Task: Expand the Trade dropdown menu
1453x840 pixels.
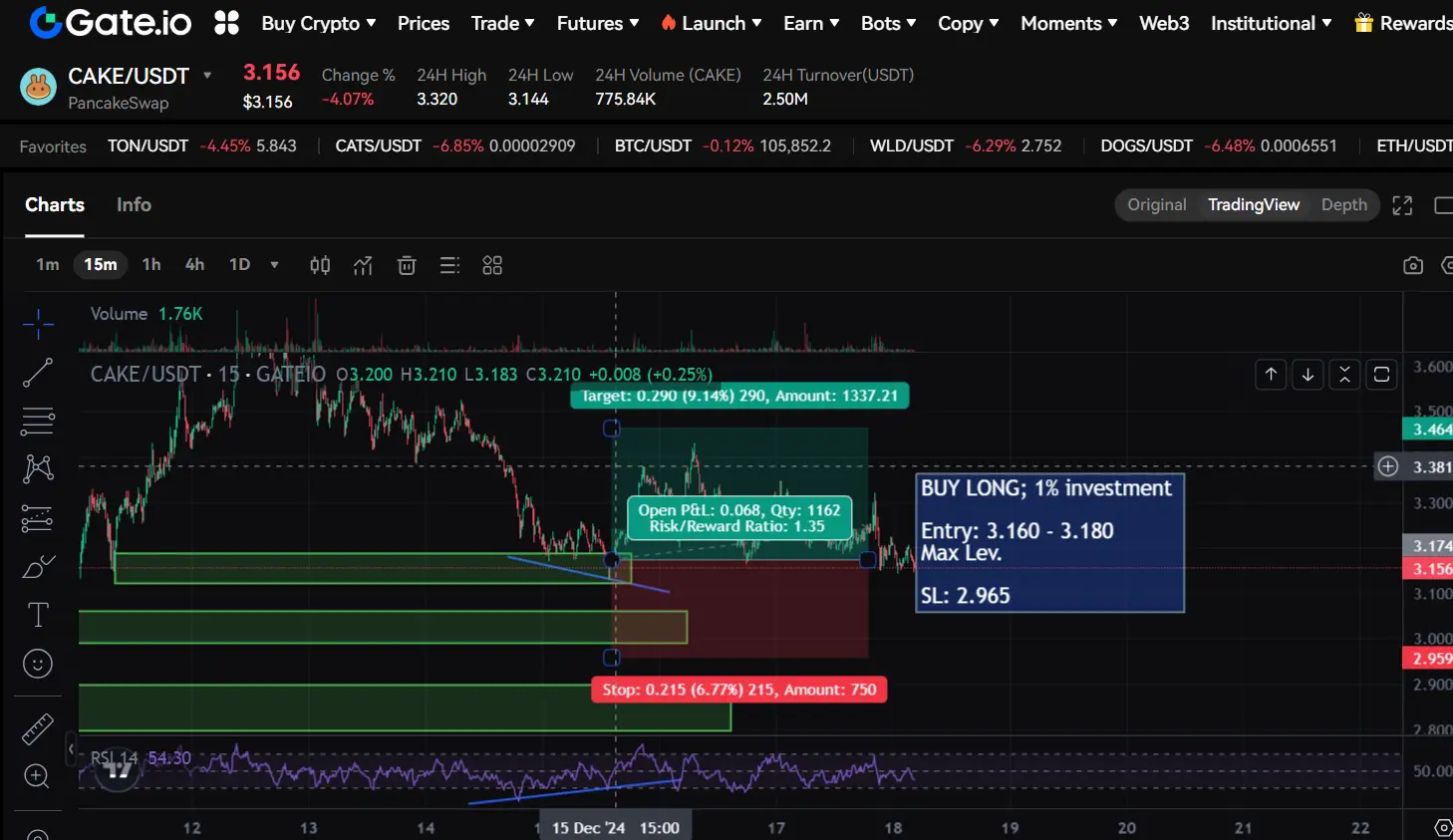Action: click(x=503, y=23)
